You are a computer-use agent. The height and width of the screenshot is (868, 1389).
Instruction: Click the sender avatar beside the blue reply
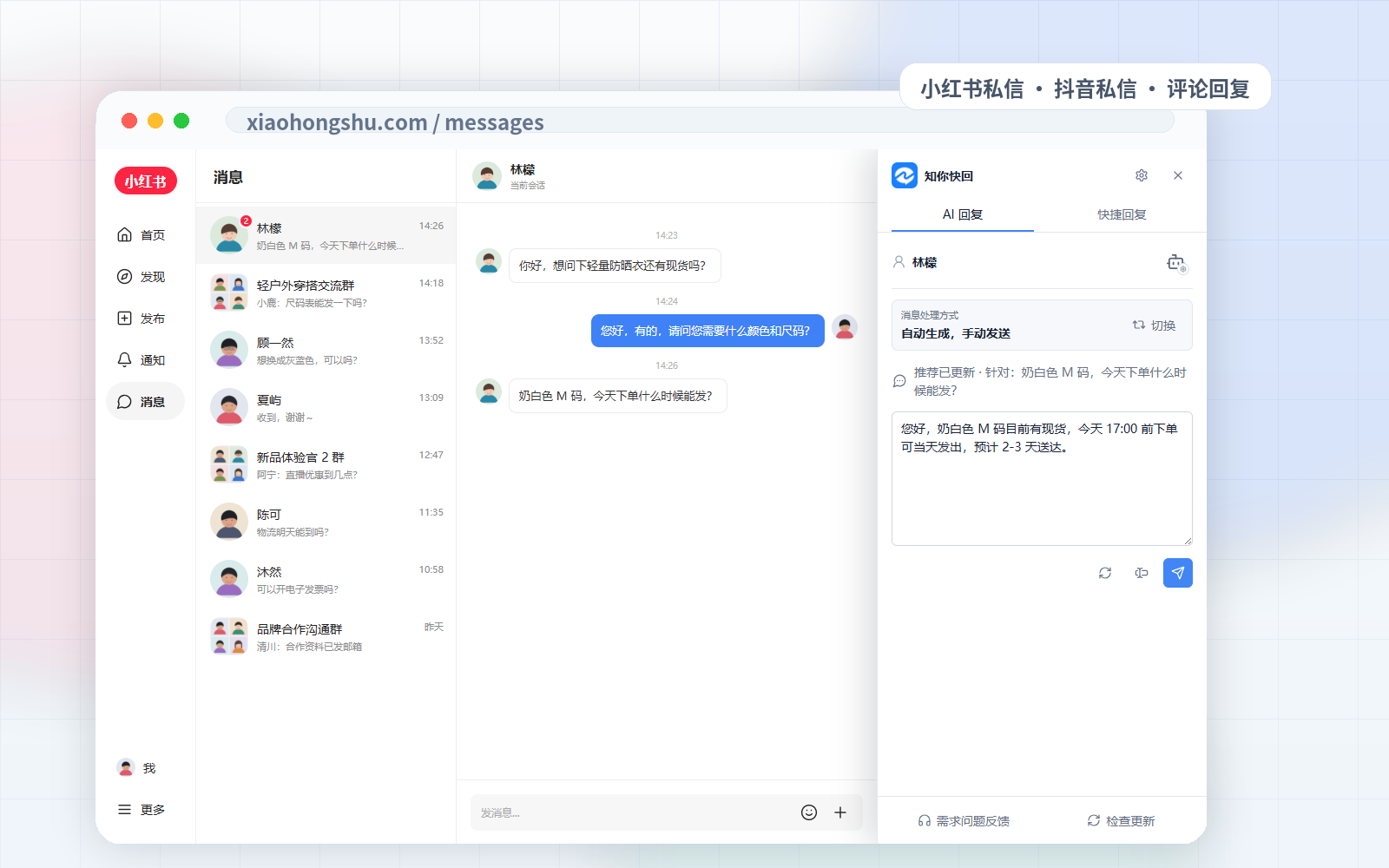pyautogui.click(x=845, y=327)
